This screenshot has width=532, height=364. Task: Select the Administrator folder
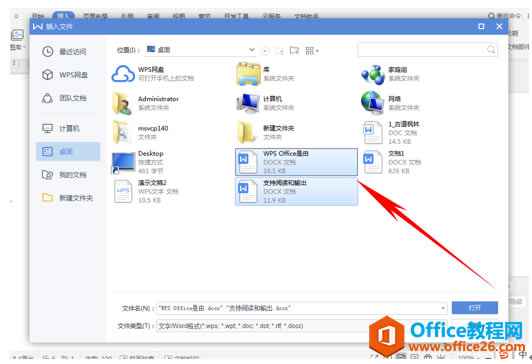(145, 103)
